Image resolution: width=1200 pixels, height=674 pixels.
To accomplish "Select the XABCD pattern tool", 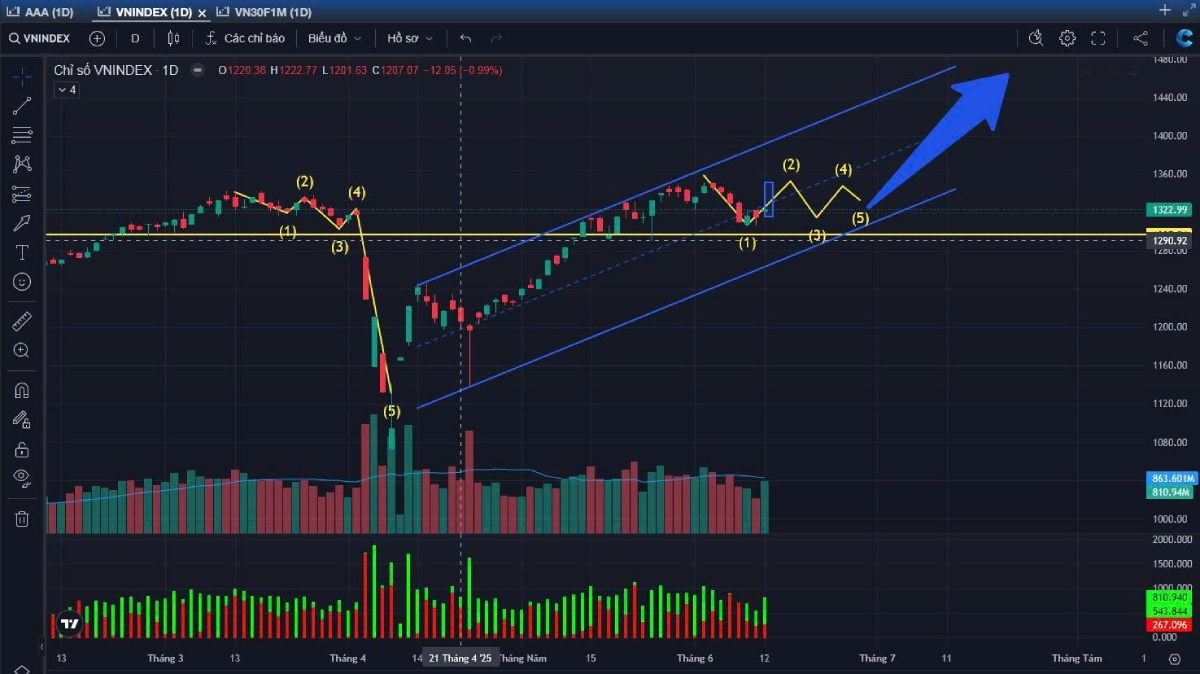I will coord(22,164).
